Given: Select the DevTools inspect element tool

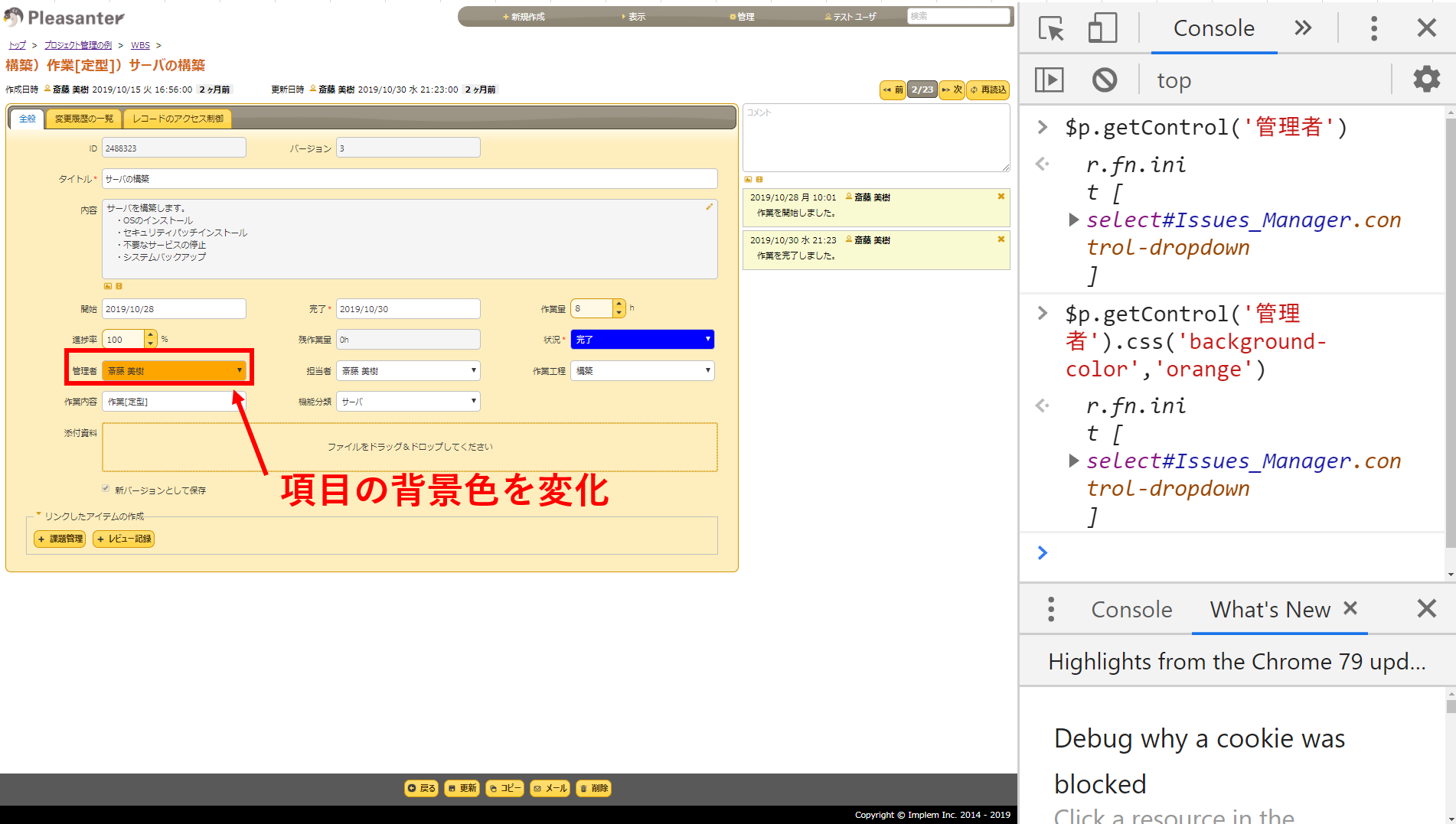Looking at the screenshot, I should pos(1051,28).
